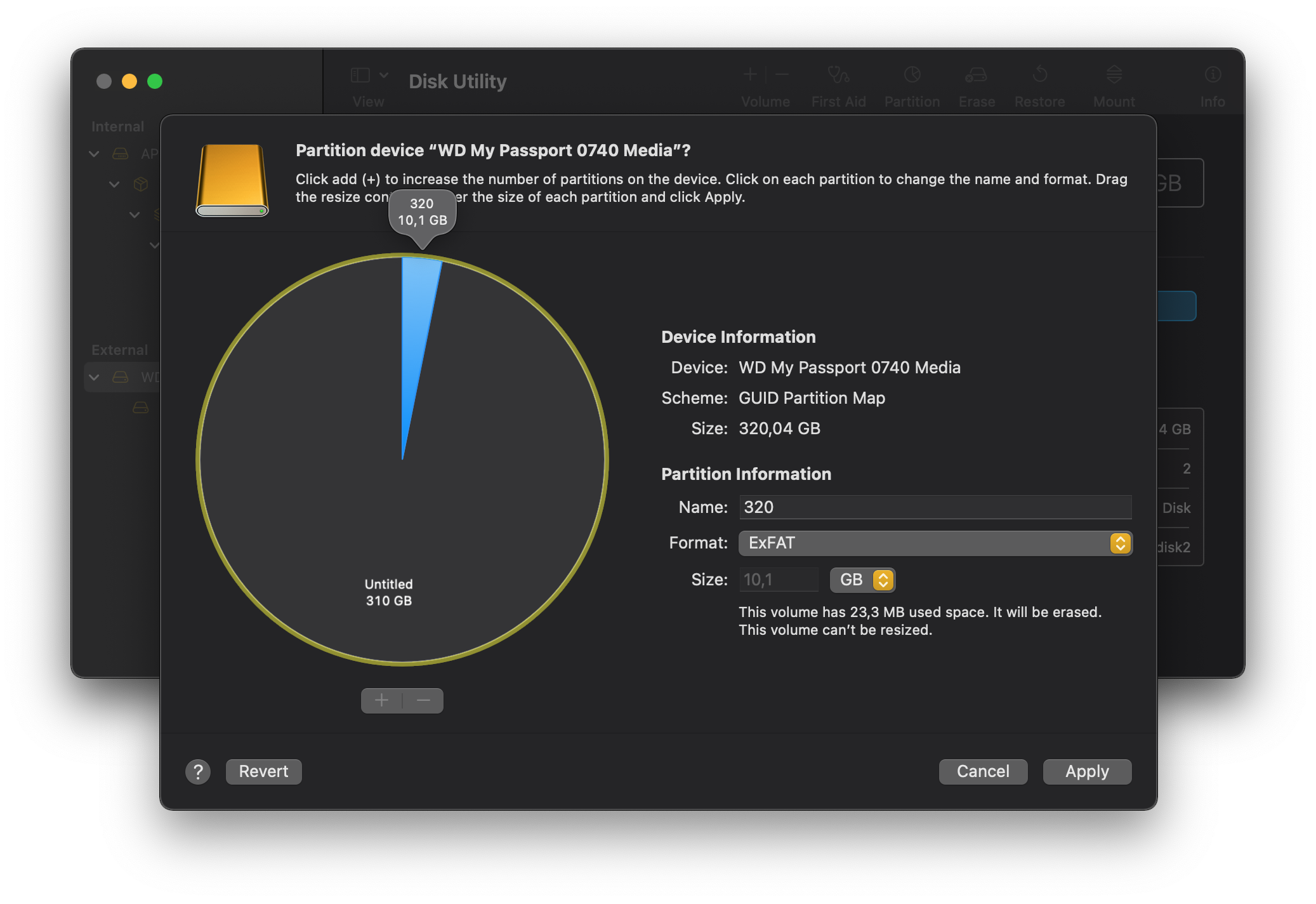Click the Info toolbar icon
1316x904 pixels.
point(1212,75)
